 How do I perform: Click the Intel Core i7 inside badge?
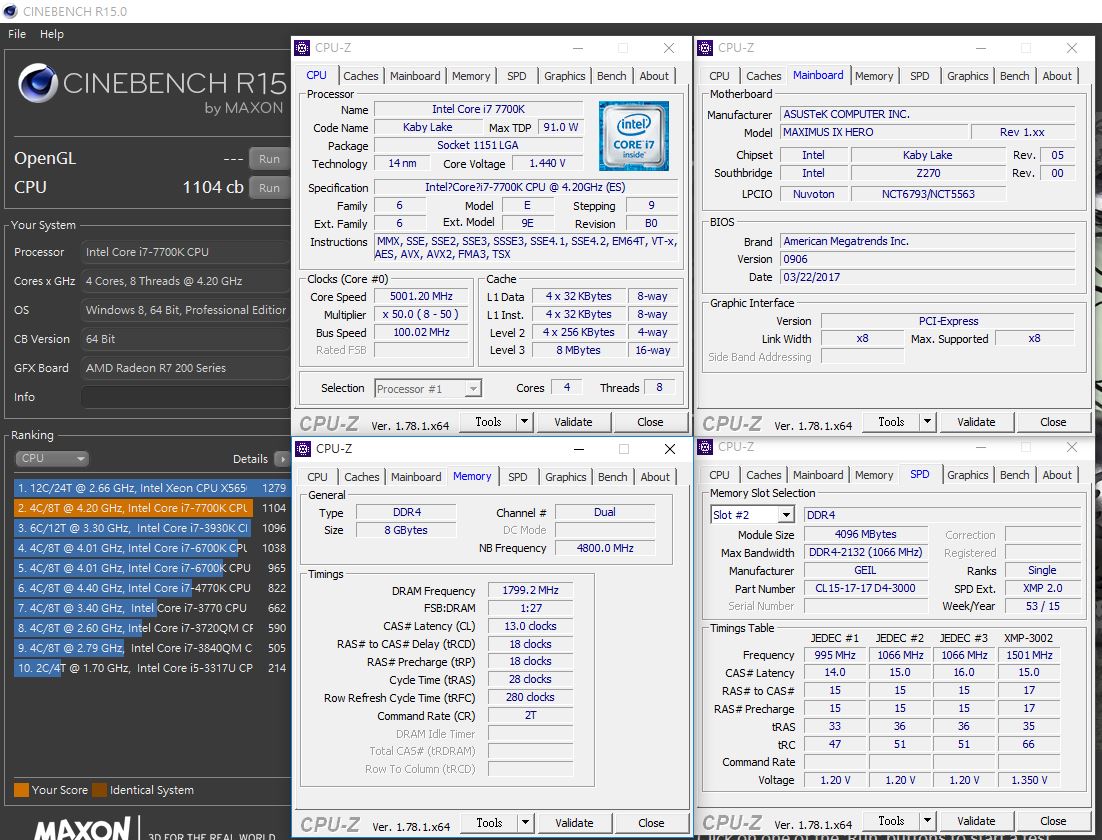(634, 136)
